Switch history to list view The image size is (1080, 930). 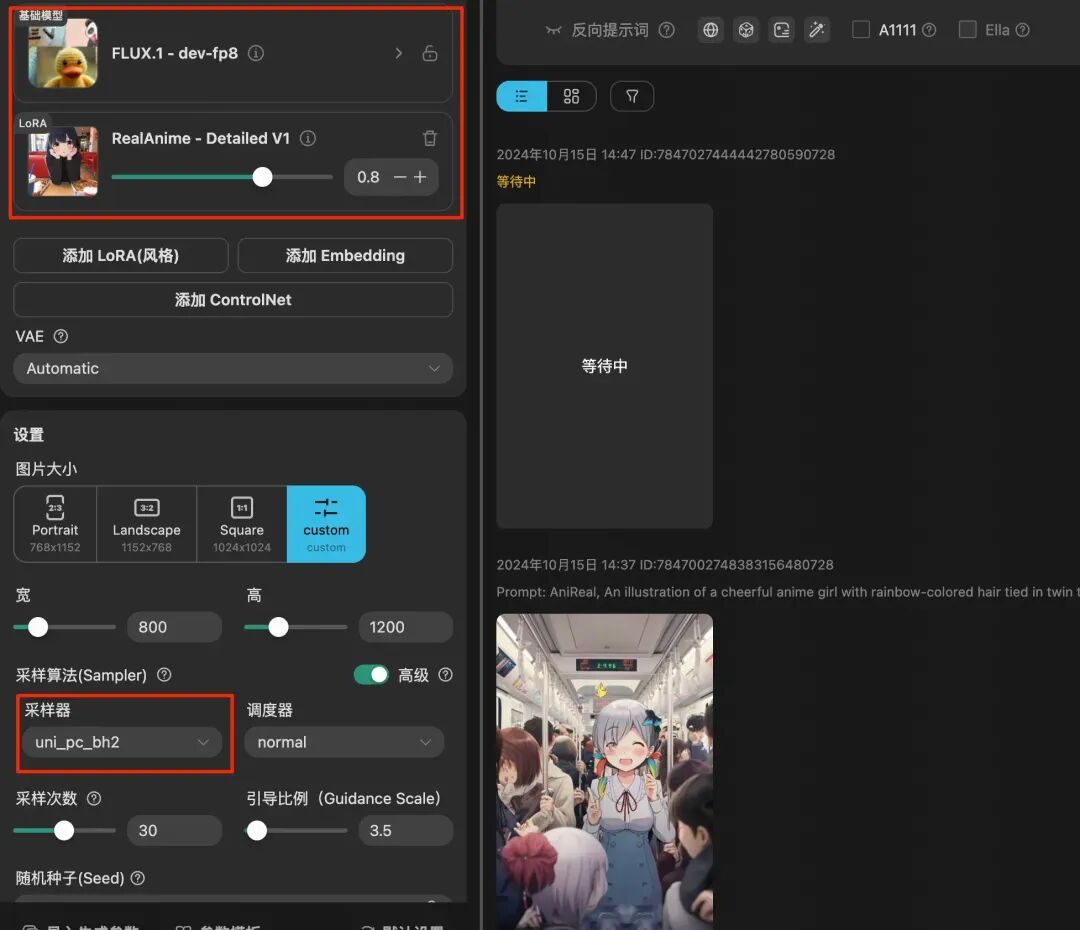tap(521, 96)
